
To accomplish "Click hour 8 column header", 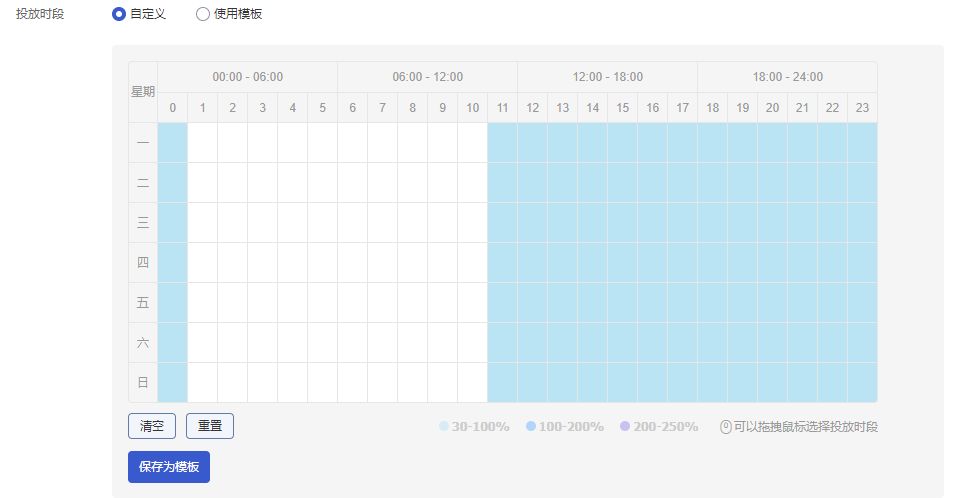I will click(x=412, y=108).
